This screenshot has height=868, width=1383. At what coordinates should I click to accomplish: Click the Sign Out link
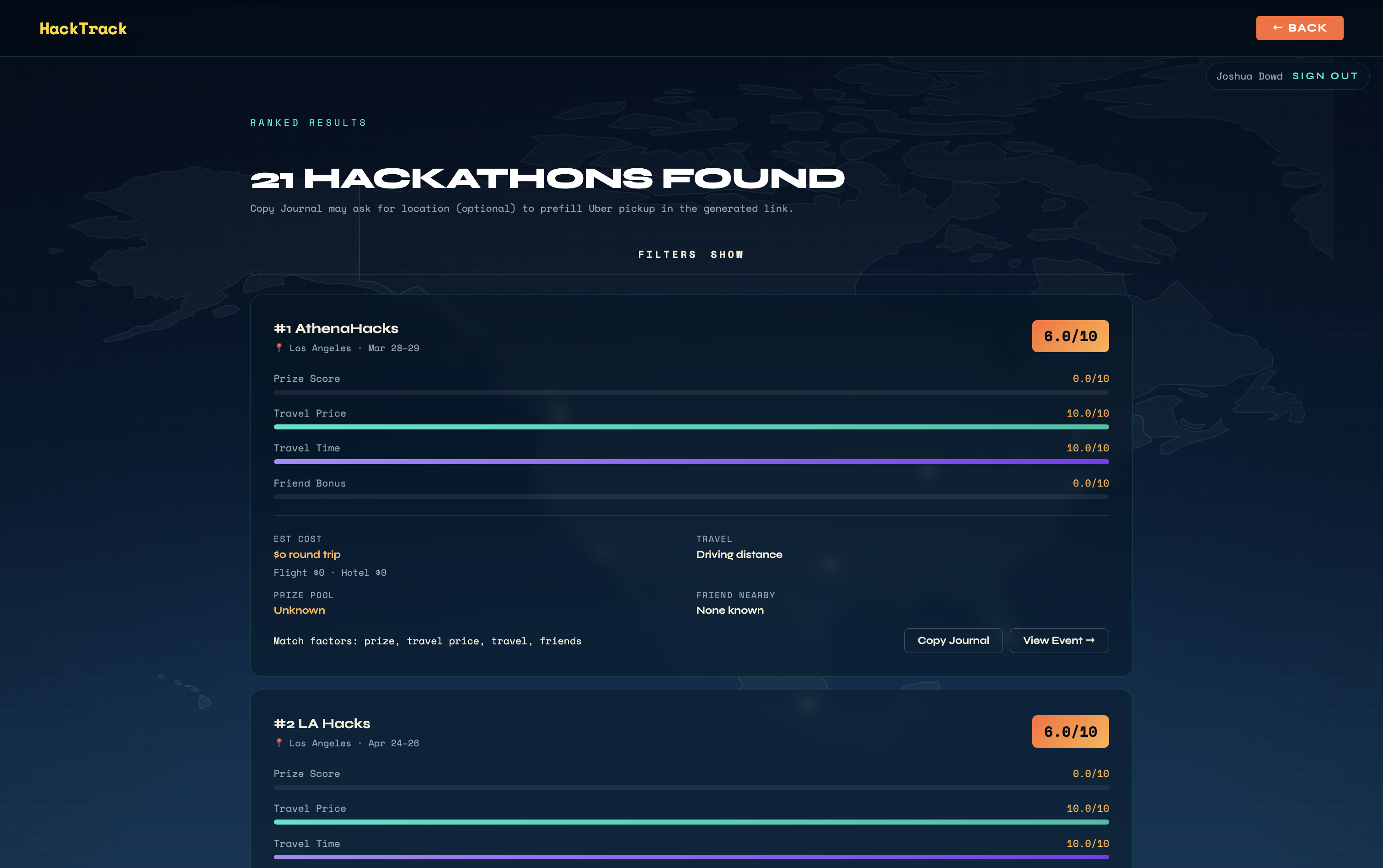(x=1324, y=76)
